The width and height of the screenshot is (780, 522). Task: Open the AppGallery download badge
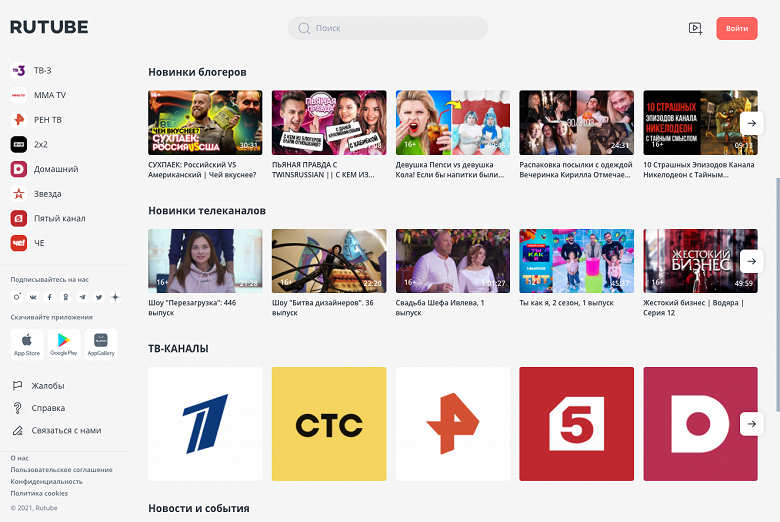click(101, 344)
